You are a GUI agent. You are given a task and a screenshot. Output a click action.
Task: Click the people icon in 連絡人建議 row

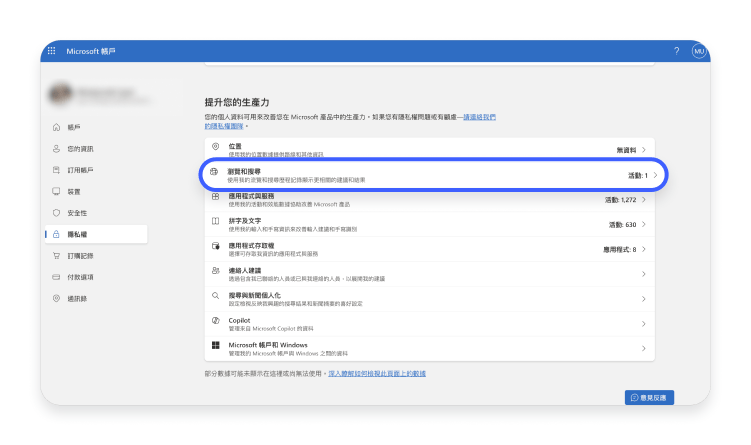[x=216, y=271]
